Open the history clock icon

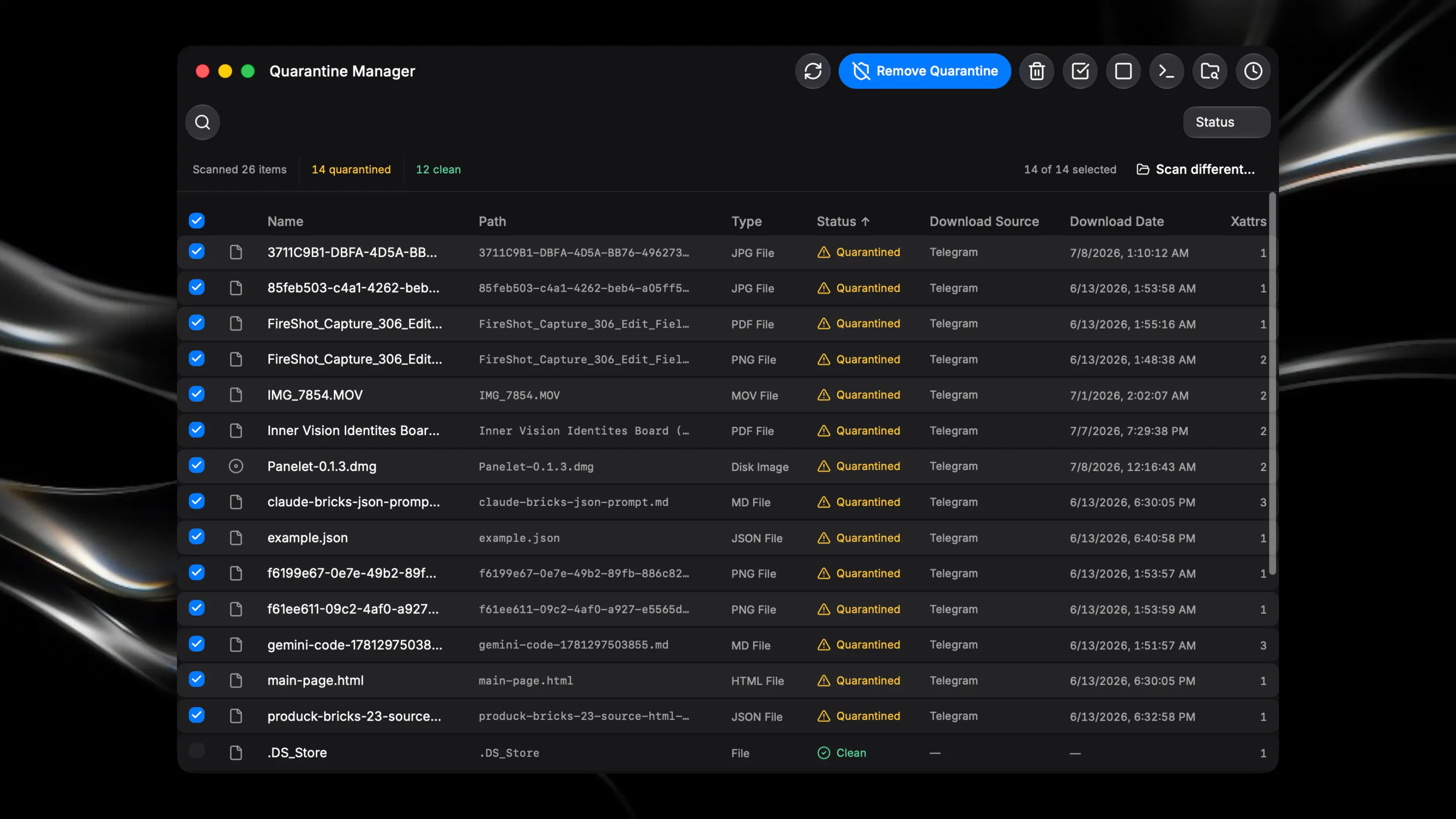point(1253,71)
